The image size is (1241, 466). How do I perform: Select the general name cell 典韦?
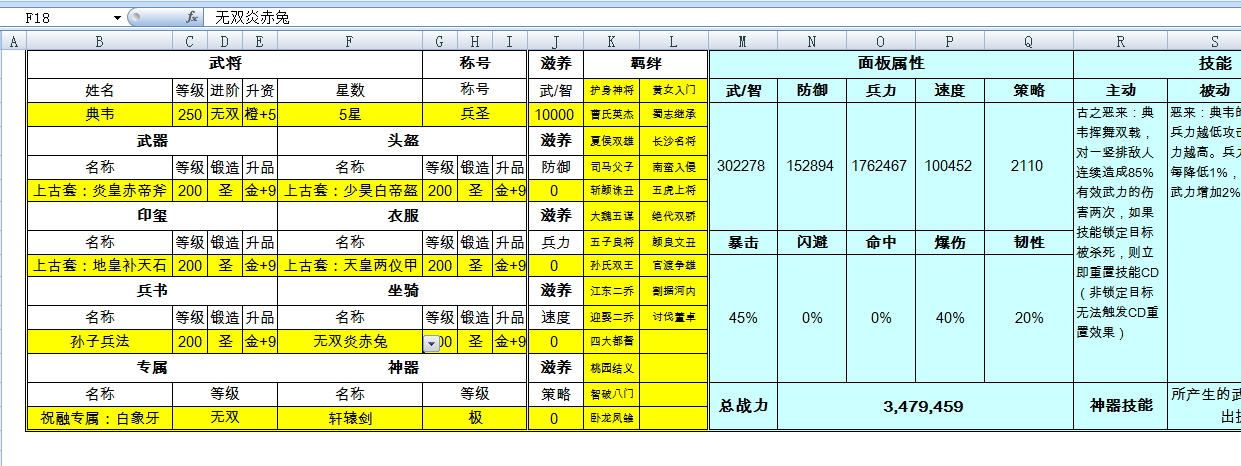99,114
